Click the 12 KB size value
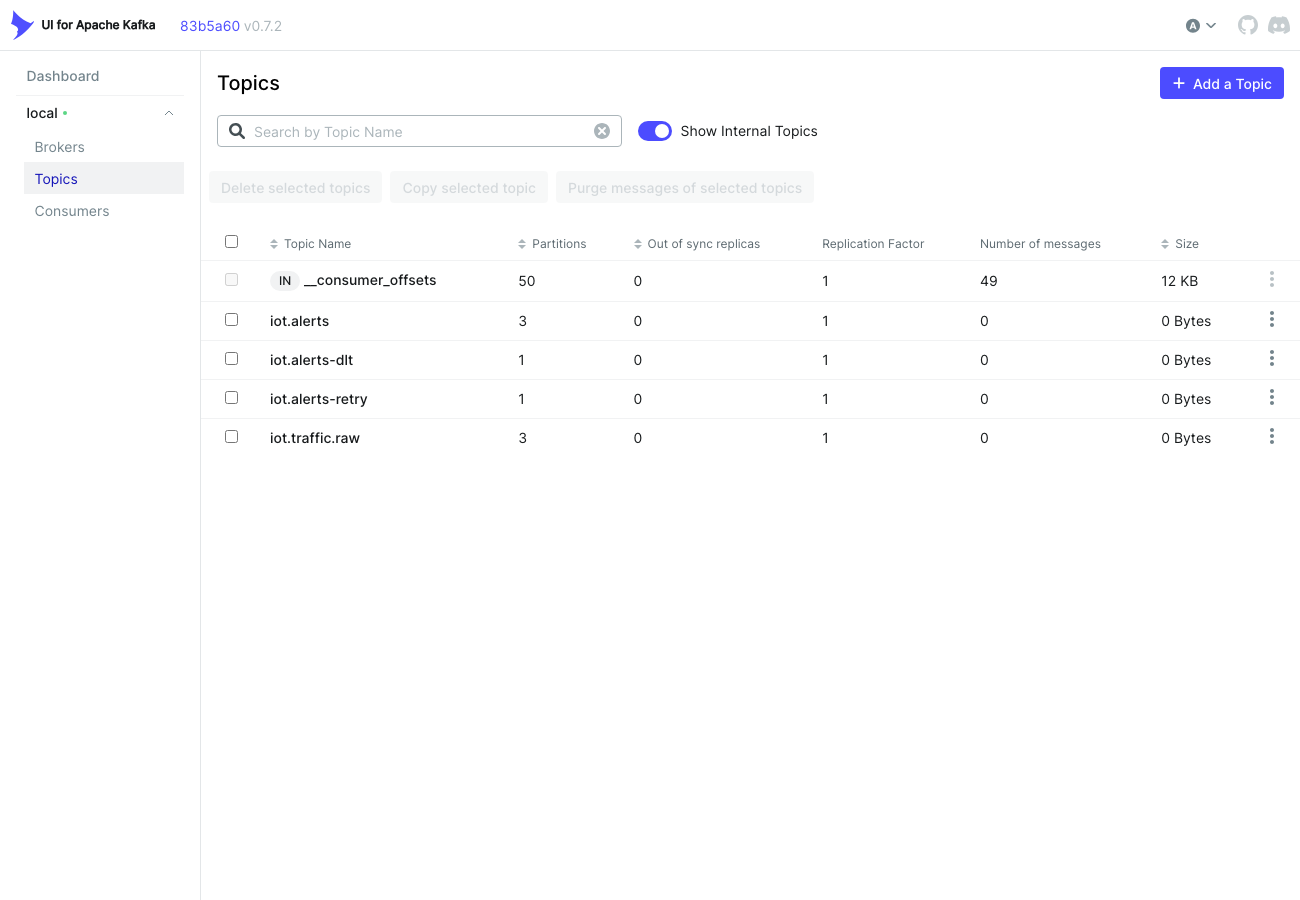The image size is (1300, 900). [x=1180, y=281]
